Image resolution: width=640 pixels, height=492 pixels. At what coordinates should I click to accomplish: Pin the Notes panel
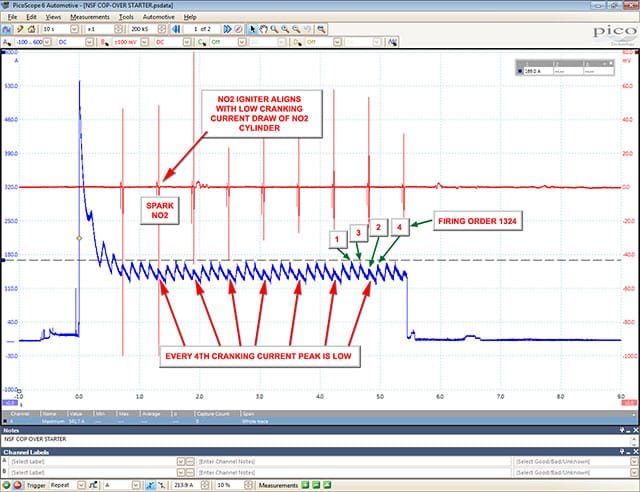click(x=622, y=430)
